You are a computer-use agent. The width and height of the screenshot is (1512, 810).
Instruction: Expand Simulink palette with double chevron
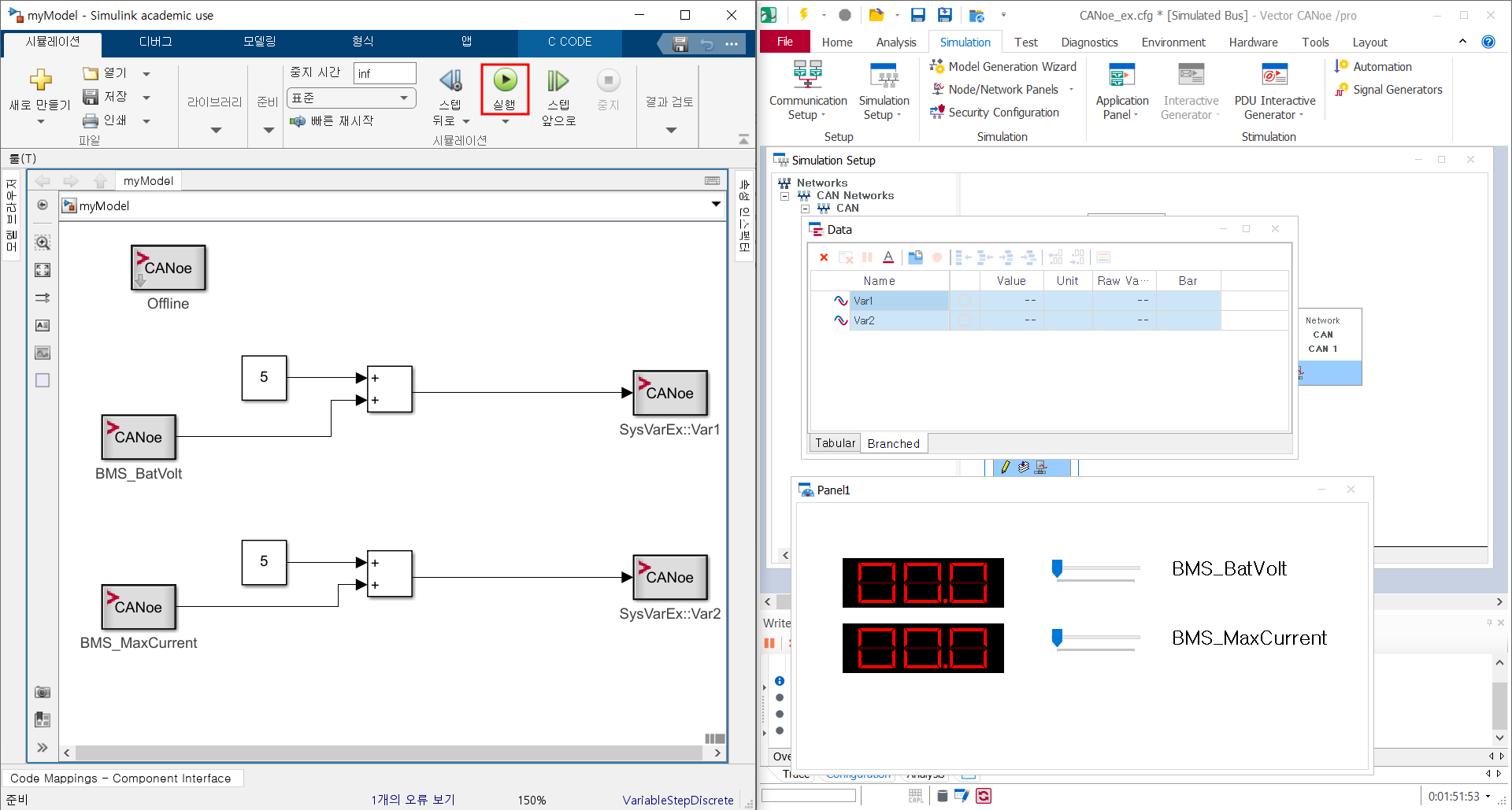tap(43, 747)
